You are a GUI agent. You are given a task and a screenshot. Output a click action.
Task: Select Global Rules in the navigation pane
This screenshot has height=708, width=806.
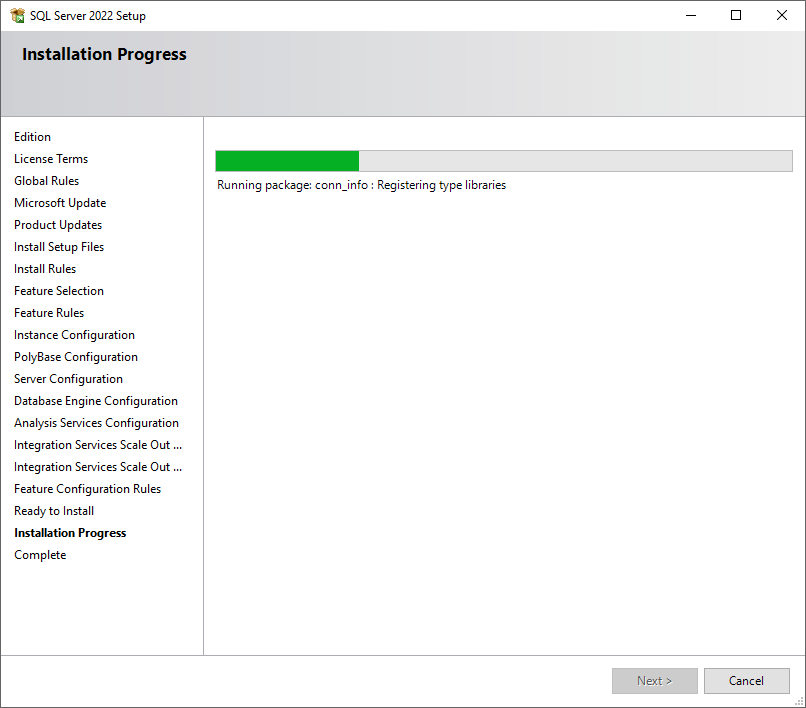(46, 180)
